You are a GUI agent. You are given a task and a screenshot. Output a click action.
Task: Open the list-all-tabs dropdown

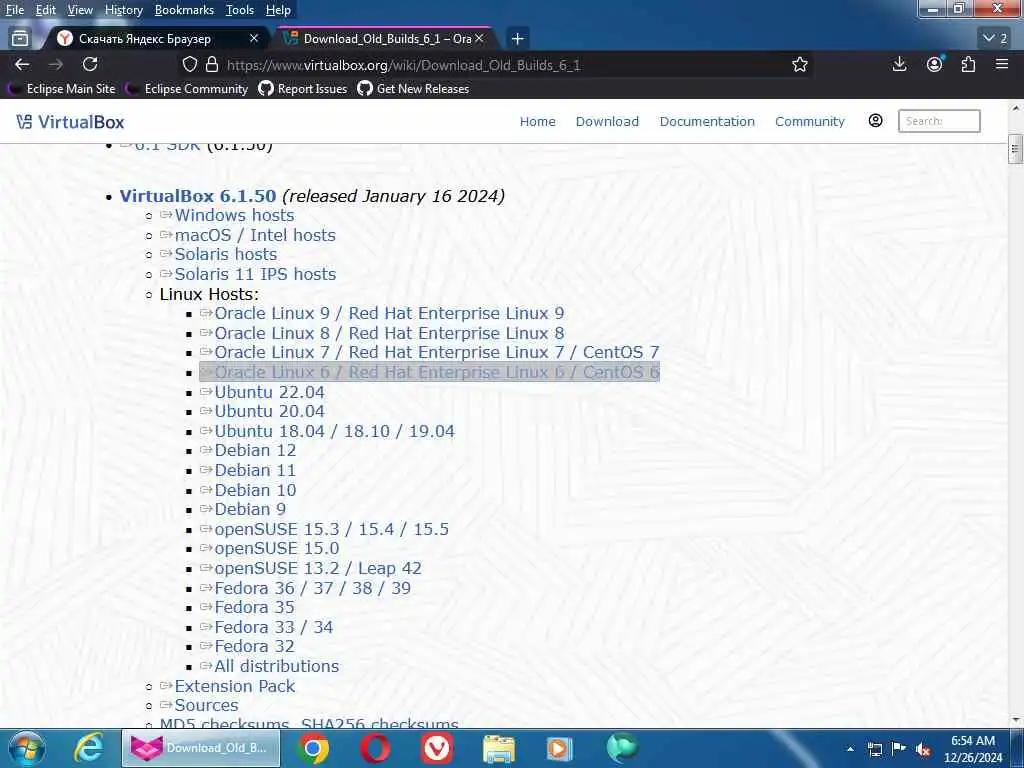pos(995,39)
